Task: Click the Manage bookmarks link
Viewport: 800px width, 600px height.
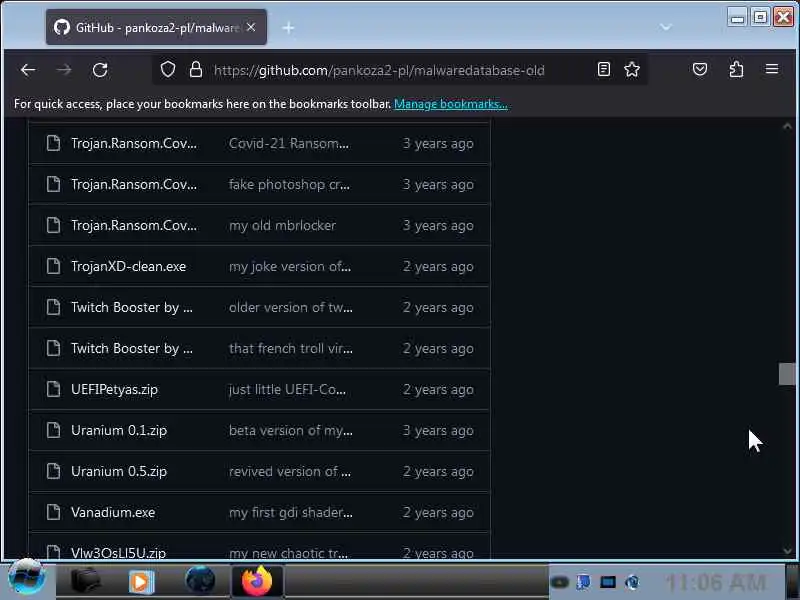Action: point(451,104)
